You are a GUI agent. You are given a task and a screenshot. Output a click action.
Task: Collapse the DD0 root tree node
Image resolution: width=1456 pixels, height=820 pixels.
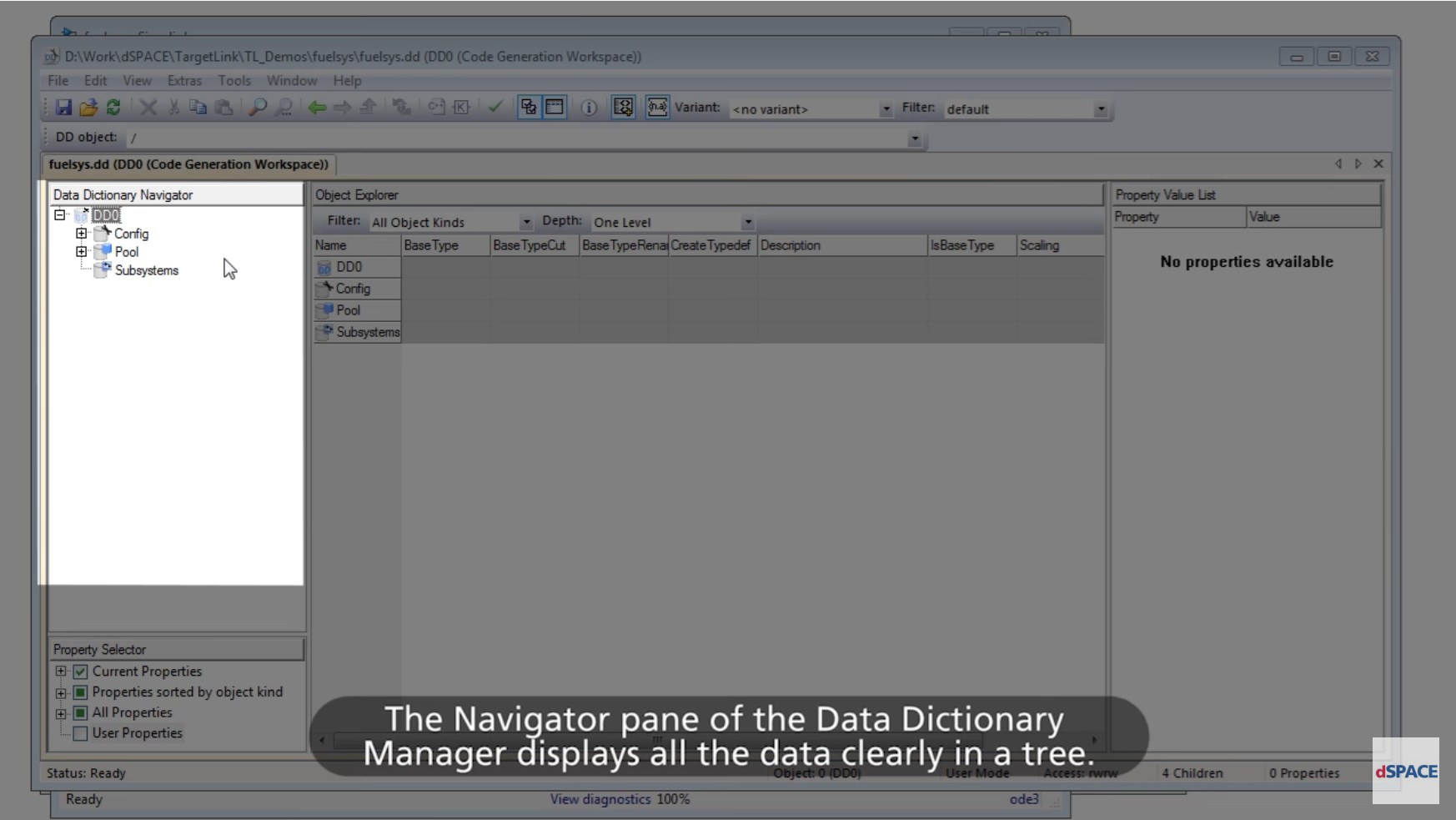60,215
